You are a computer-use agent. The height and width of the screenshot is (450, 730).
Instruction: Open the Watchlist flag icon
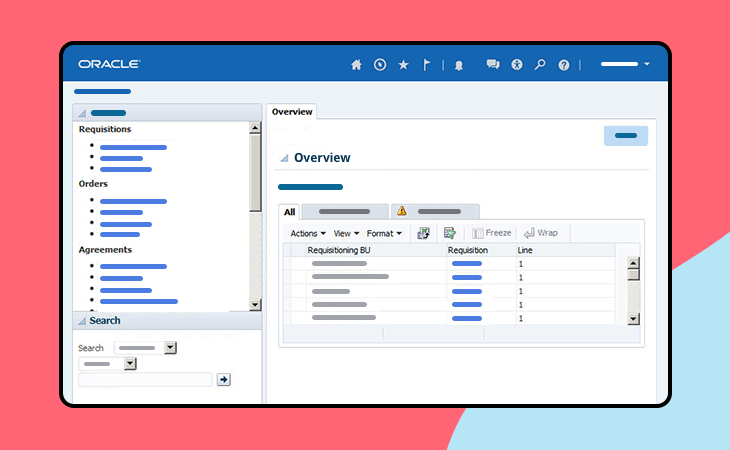[426, 65]
